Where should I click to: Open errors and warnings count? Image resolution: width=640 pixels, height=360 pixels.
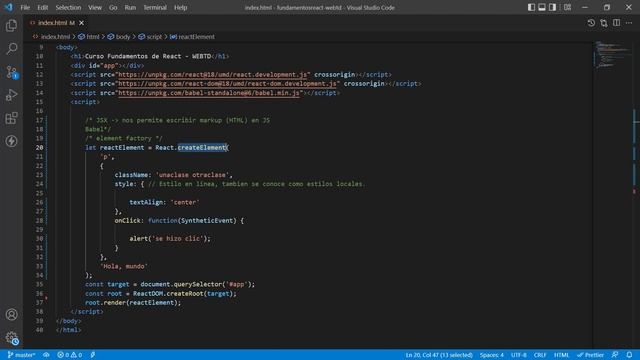(x=69, y=355)
